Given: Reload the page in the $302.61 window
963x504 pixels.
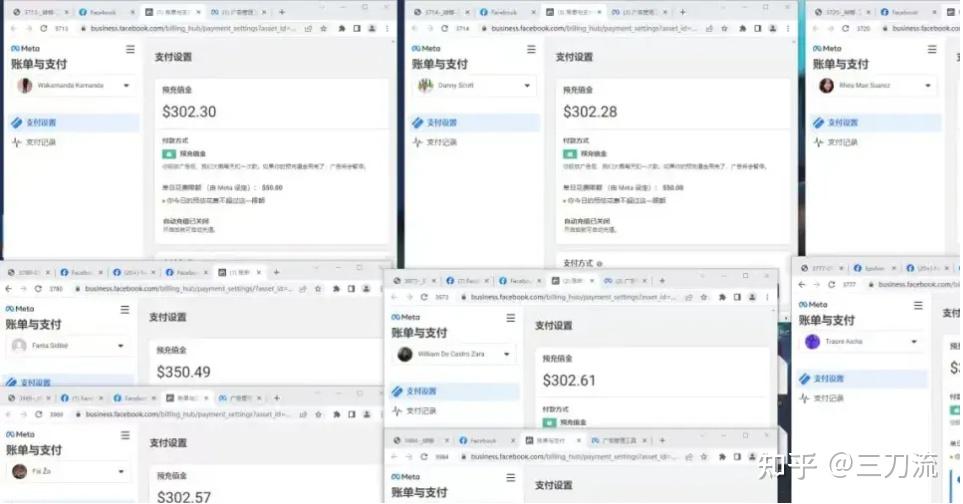Looking at the screenshot, I should [x=424, y=297].
